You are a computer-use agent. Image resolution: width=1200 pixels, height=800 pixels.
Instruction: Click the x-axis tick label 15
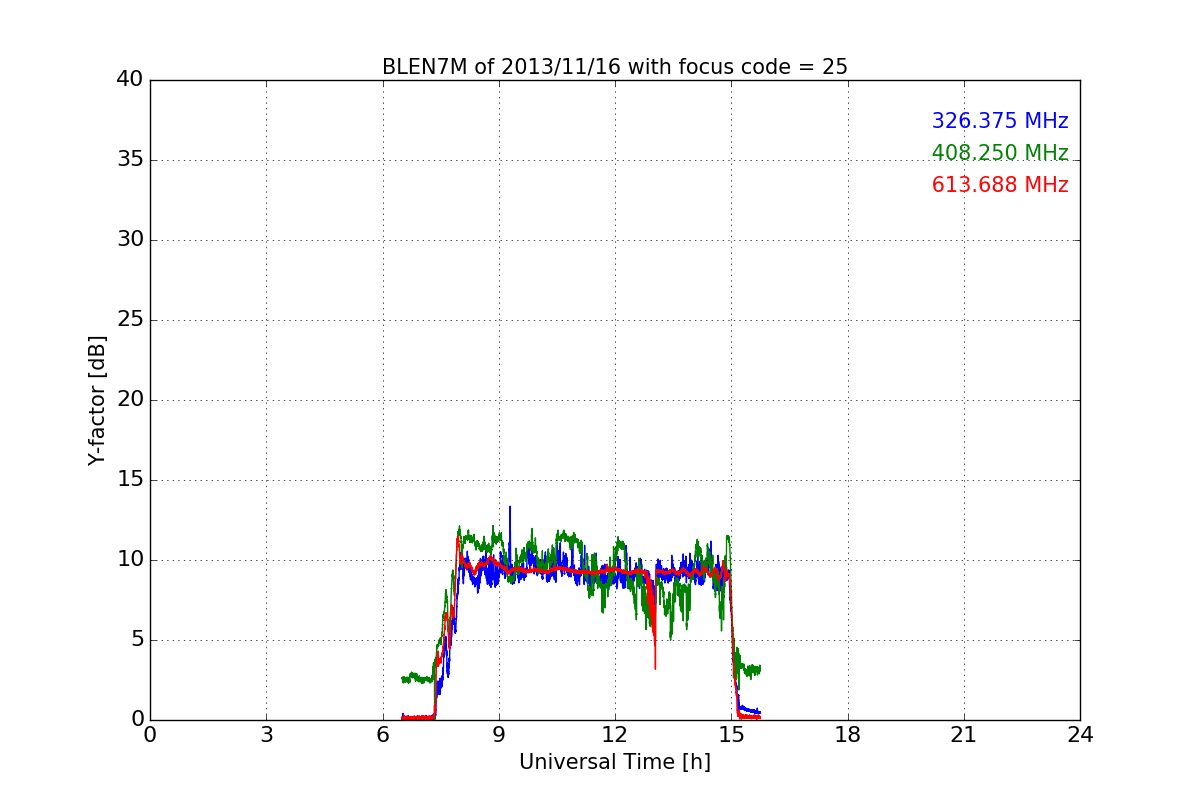(x=731, y=735)
